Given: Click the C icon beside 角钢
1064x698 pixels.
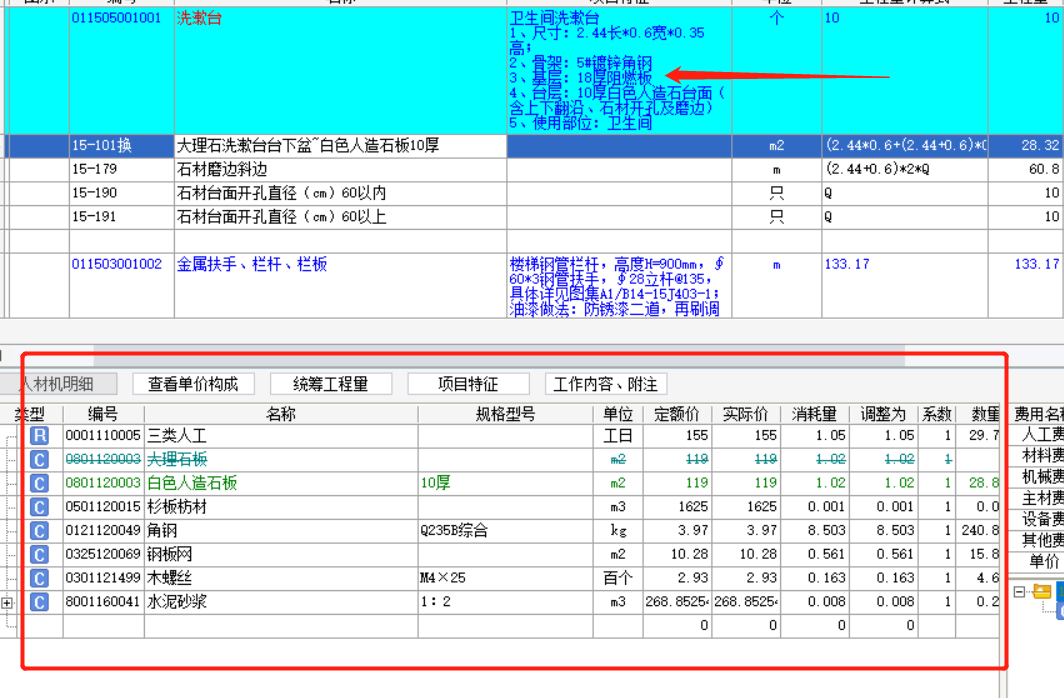Looking at the screenshot, I should 39,530.
